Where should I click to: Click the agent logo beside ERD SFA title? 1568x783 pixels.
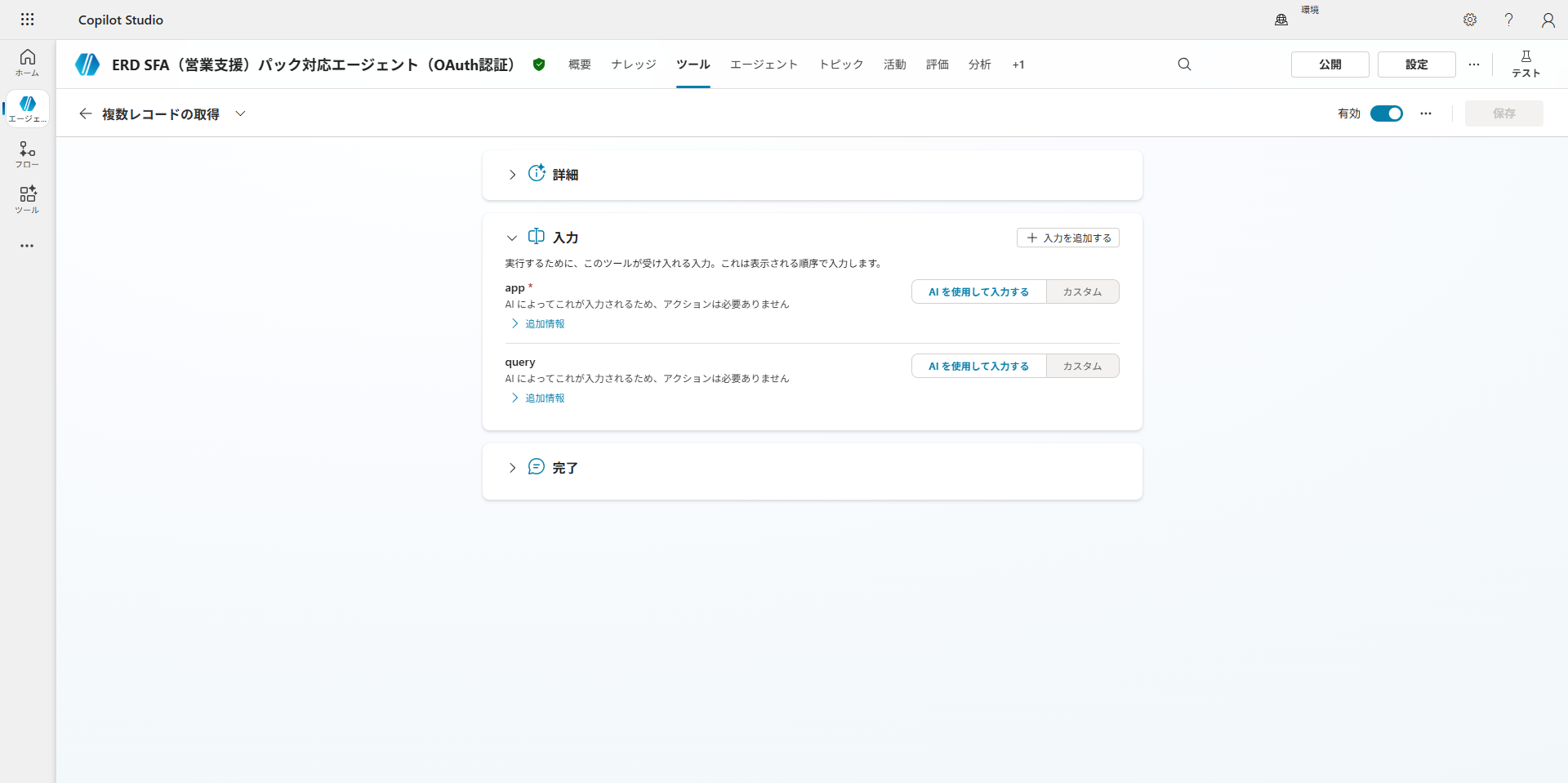(x=87, y=65)
